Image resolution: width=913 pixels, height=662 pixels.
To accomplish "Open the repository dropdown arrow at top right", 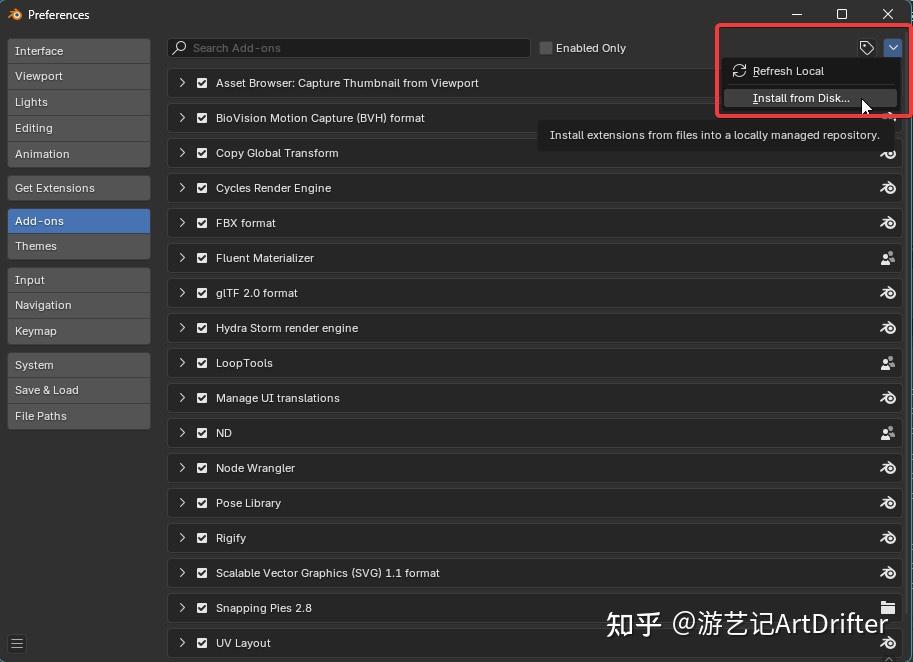I will coord(894,47).
